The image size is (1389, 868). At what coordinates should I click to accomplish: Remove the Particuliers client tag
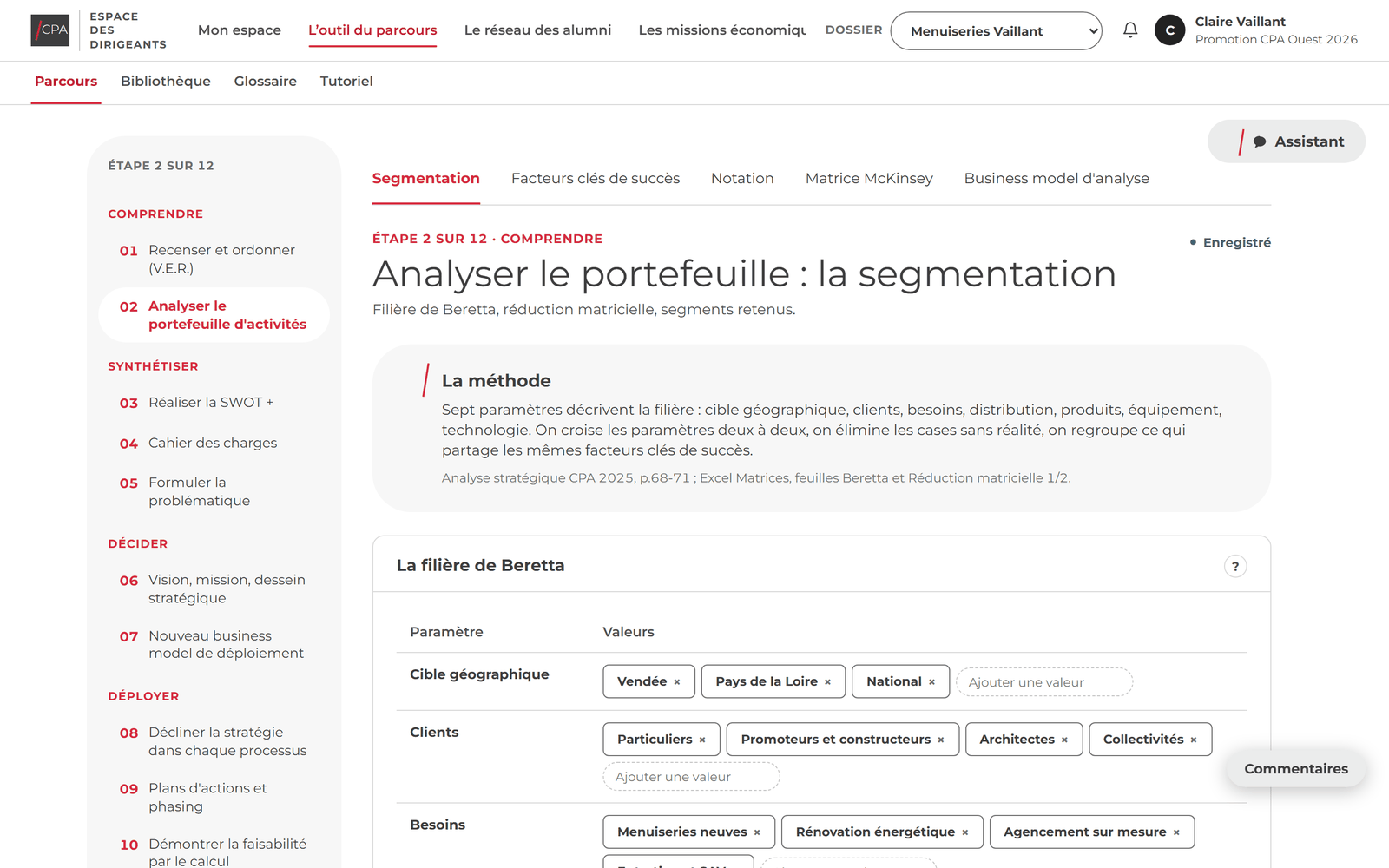702,740
